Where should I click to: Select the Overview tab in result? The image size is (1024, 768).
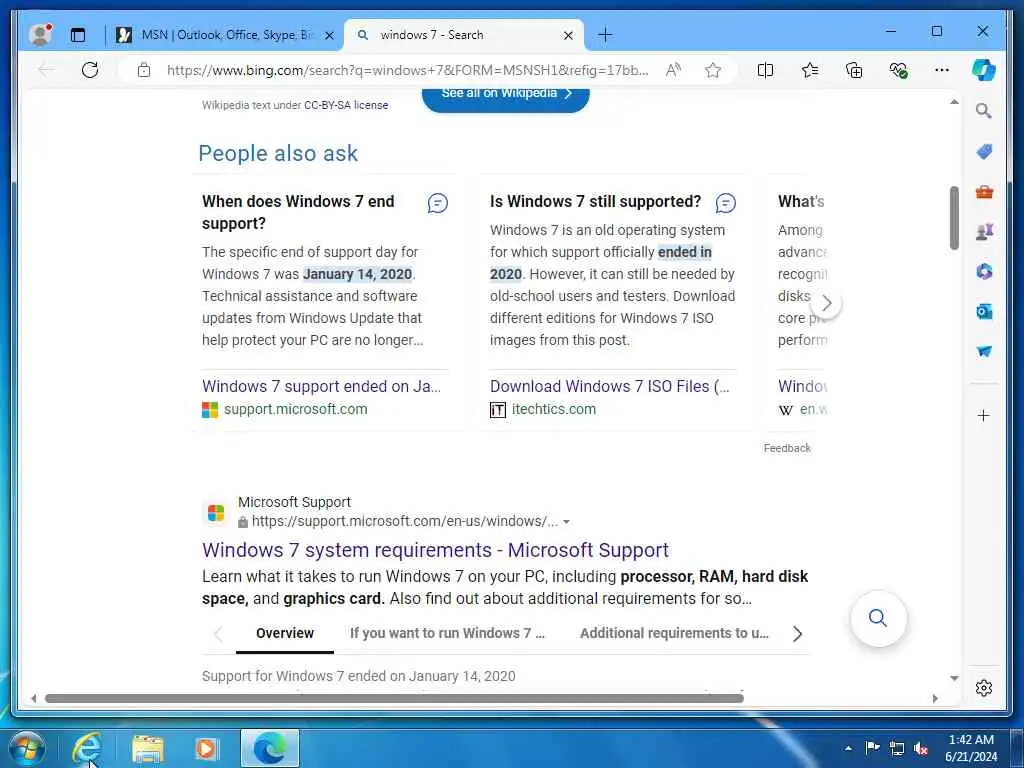tap(285, 633)
